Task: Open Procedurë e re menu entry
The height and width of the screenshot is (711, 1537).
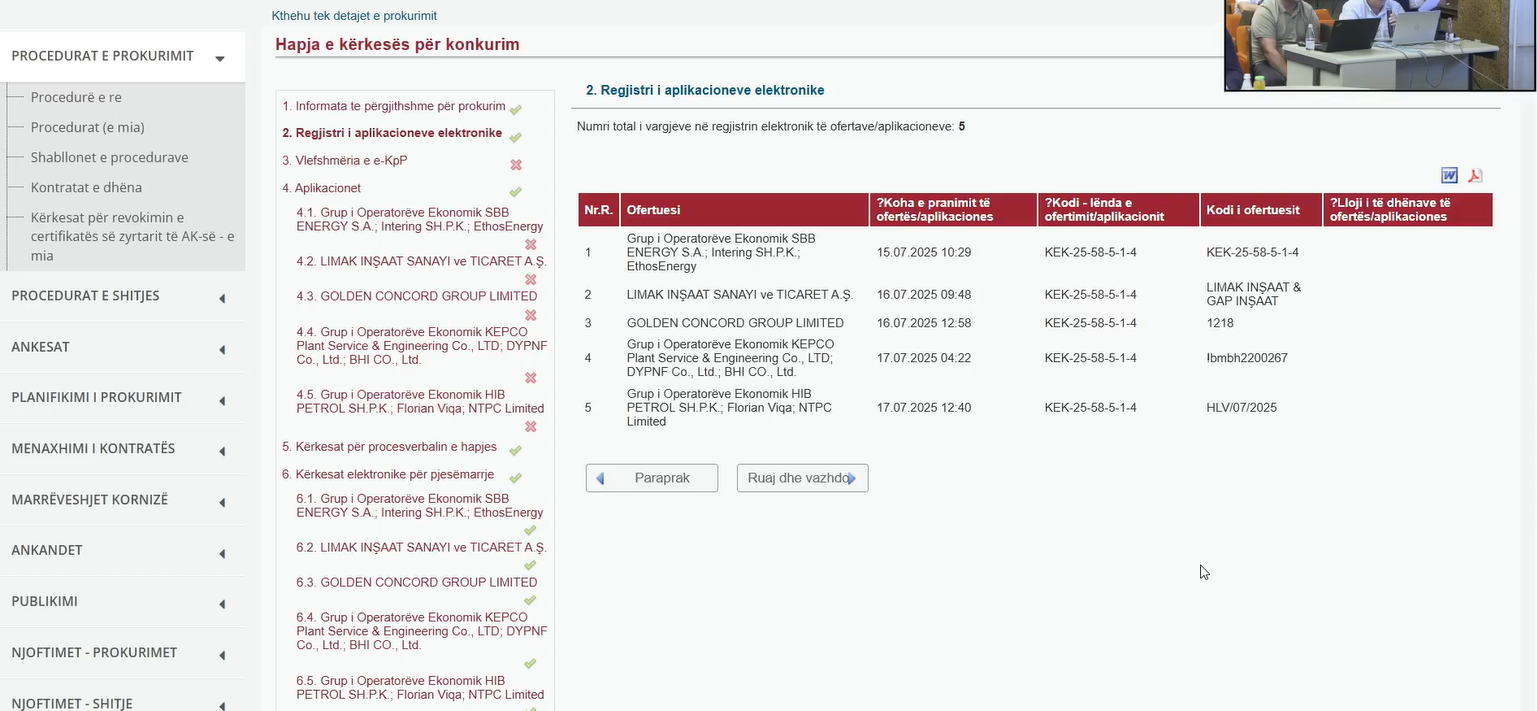Action: click(76, 97)
